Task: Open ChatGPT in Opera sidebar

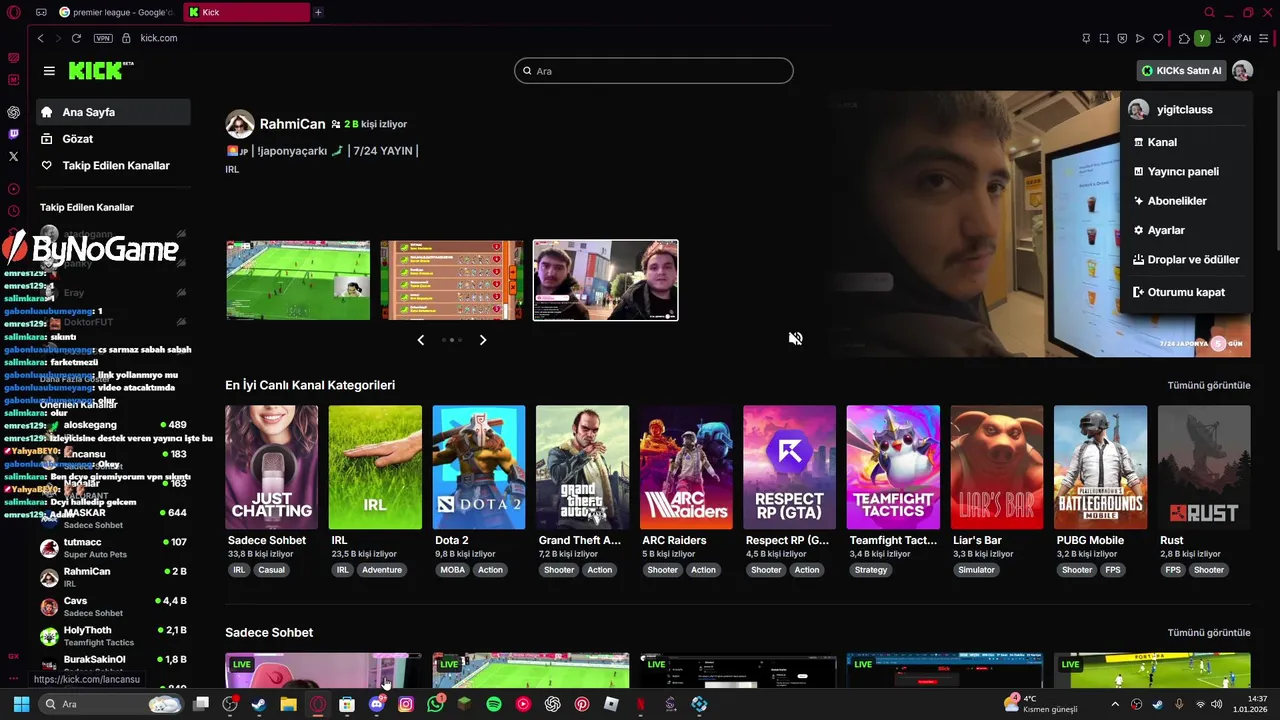Action: point(13,112)
